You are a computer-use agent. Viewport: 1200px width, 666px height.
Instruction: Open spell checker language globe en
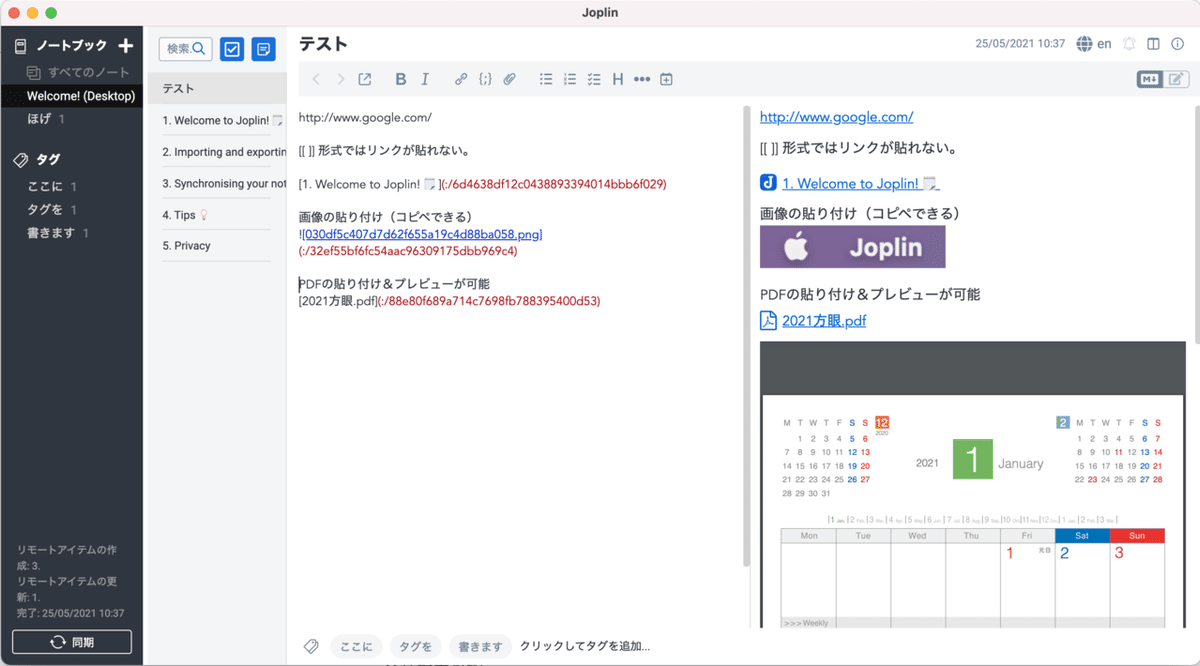1094,44
